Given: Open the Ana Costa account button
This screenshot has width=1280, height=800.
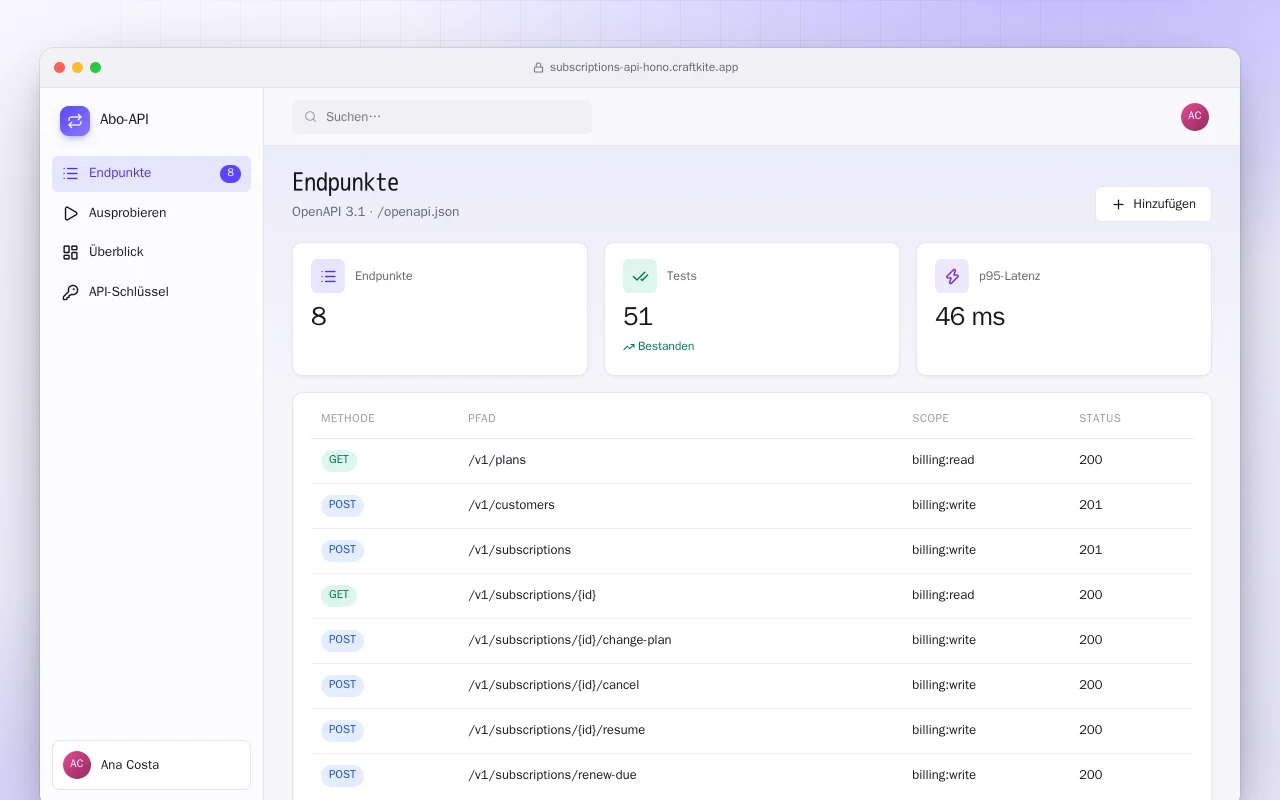Looking at the screenshot, I should (151, 765).
